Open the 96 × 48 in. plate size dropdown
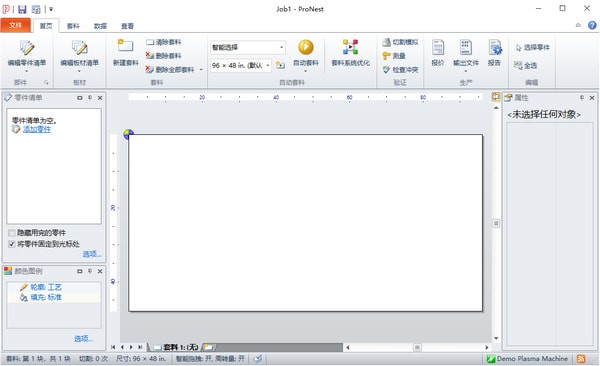This screenshot has height=366, width=600. click(x=268, y=65)
